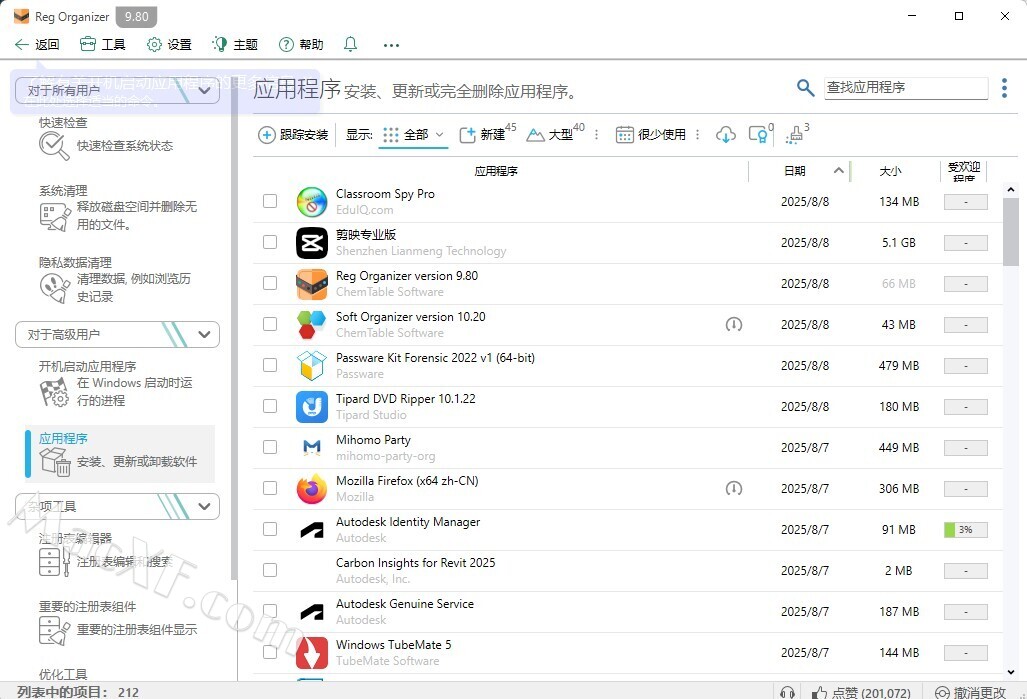This screenshot has width=1027, height=699.
Task: Check the Mihomo Party checkbox
Action: click(270, 447)
